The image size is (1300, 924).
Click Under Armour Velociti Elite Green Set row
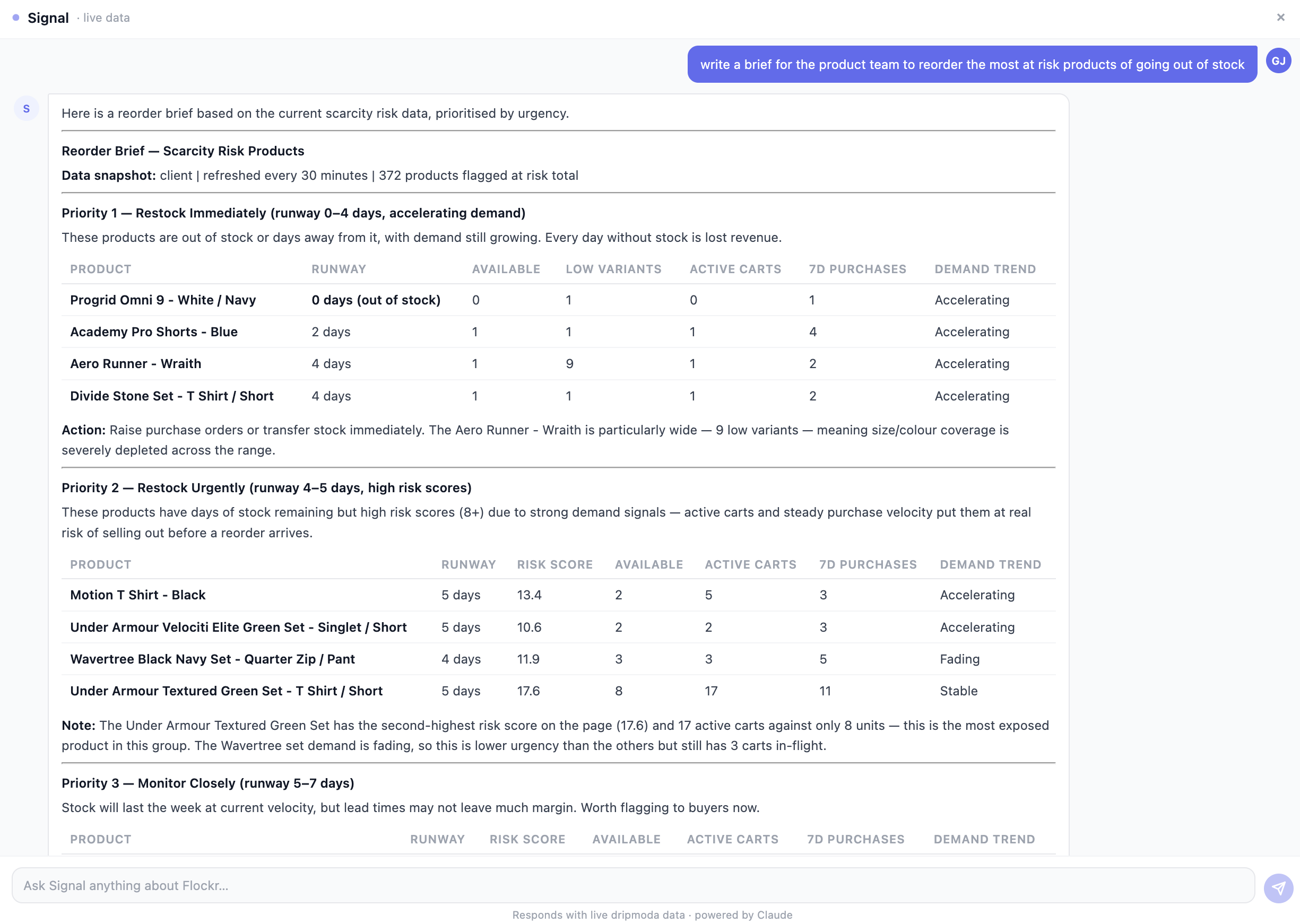[x=238, y=627]
